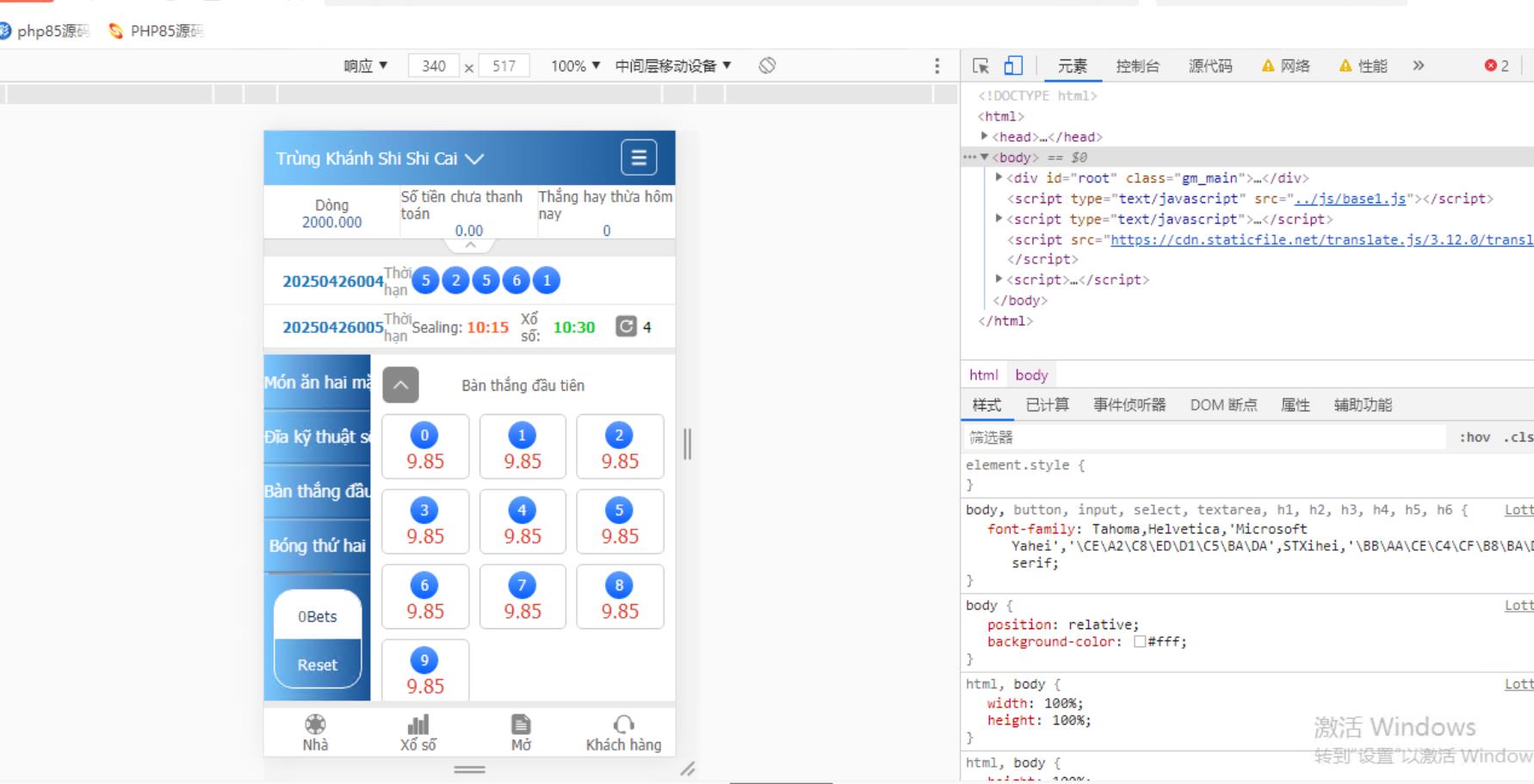Toggle the device toolbar icon in DevTools
This screenshot has height=784, width=1534.
click(x=1013, y=65)
